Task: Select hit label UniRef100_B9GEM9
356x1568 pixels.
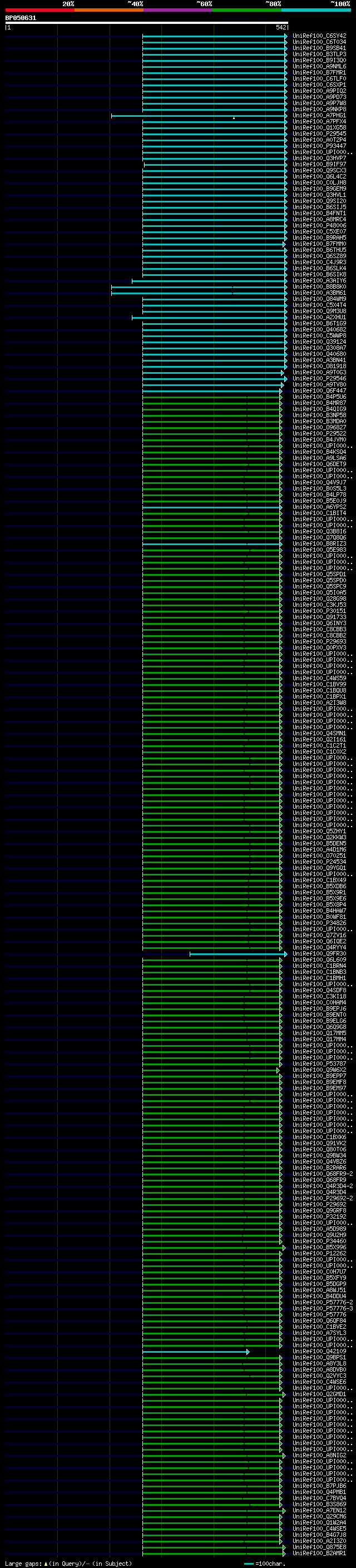Action: point(319,189)
